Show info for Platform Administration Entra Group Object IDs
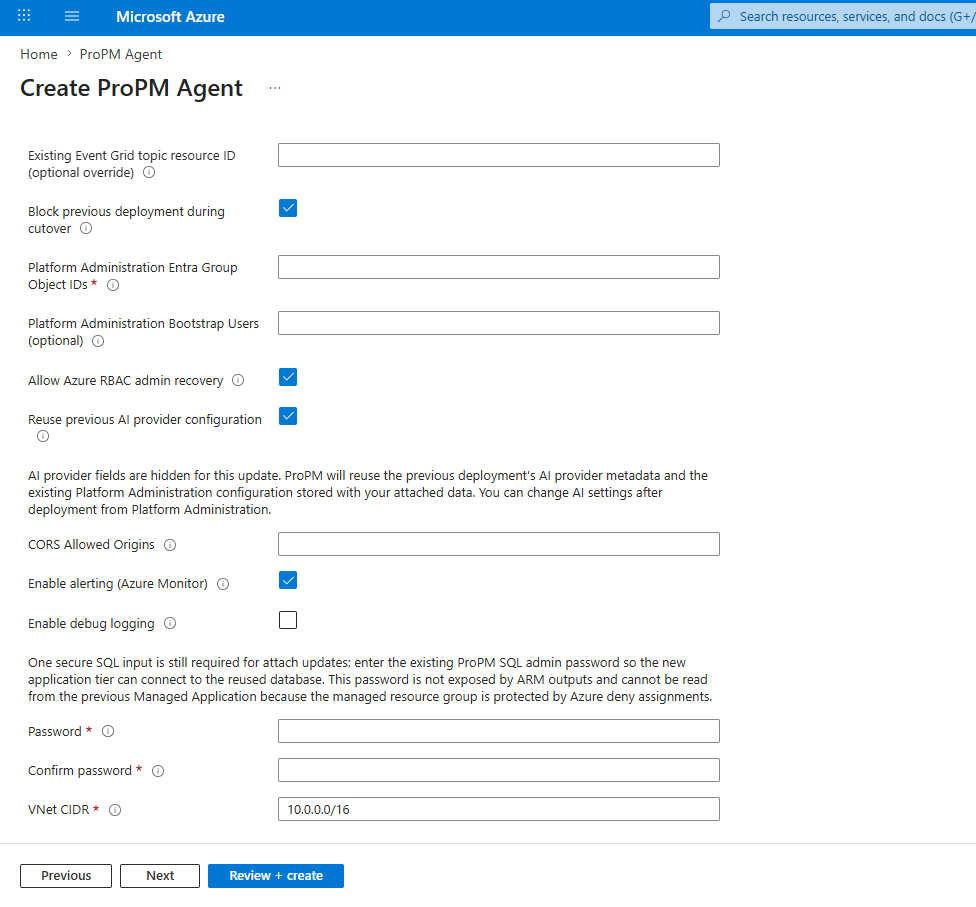This screenshot has height=907, width=976. [113, 285]
